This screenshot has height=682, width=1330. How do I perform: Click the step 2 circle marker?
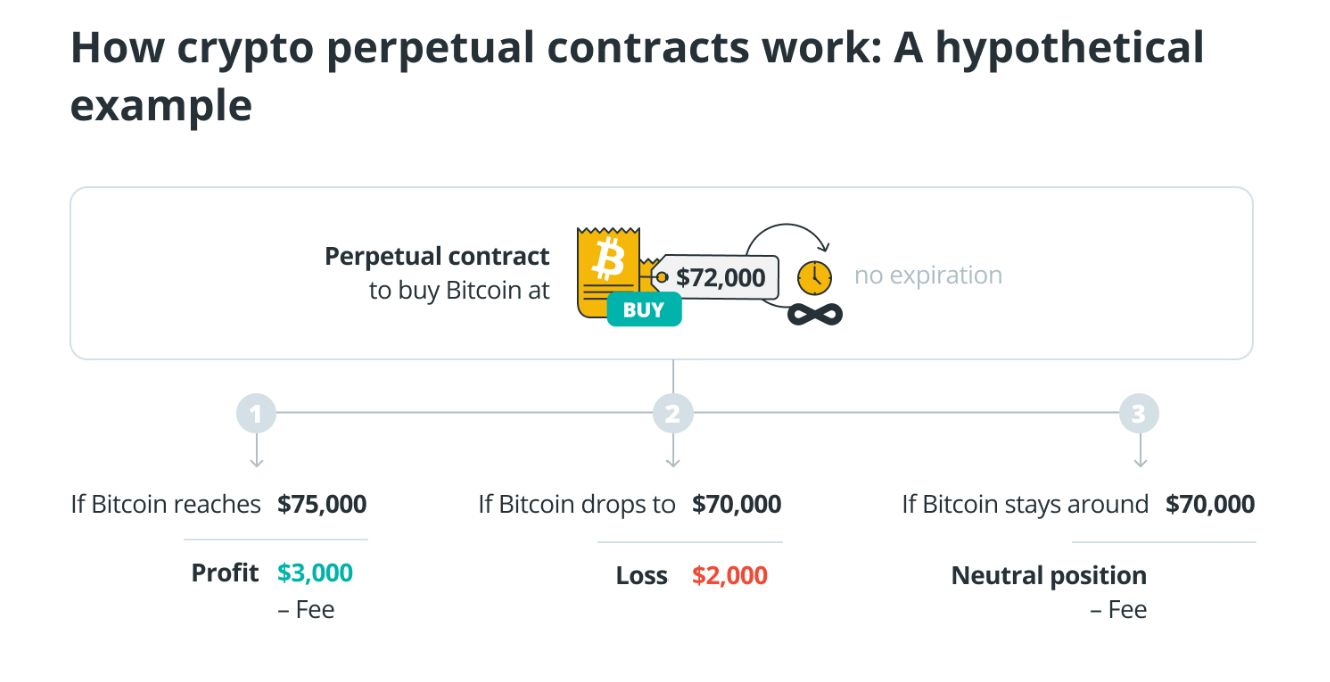click(672, 413)
